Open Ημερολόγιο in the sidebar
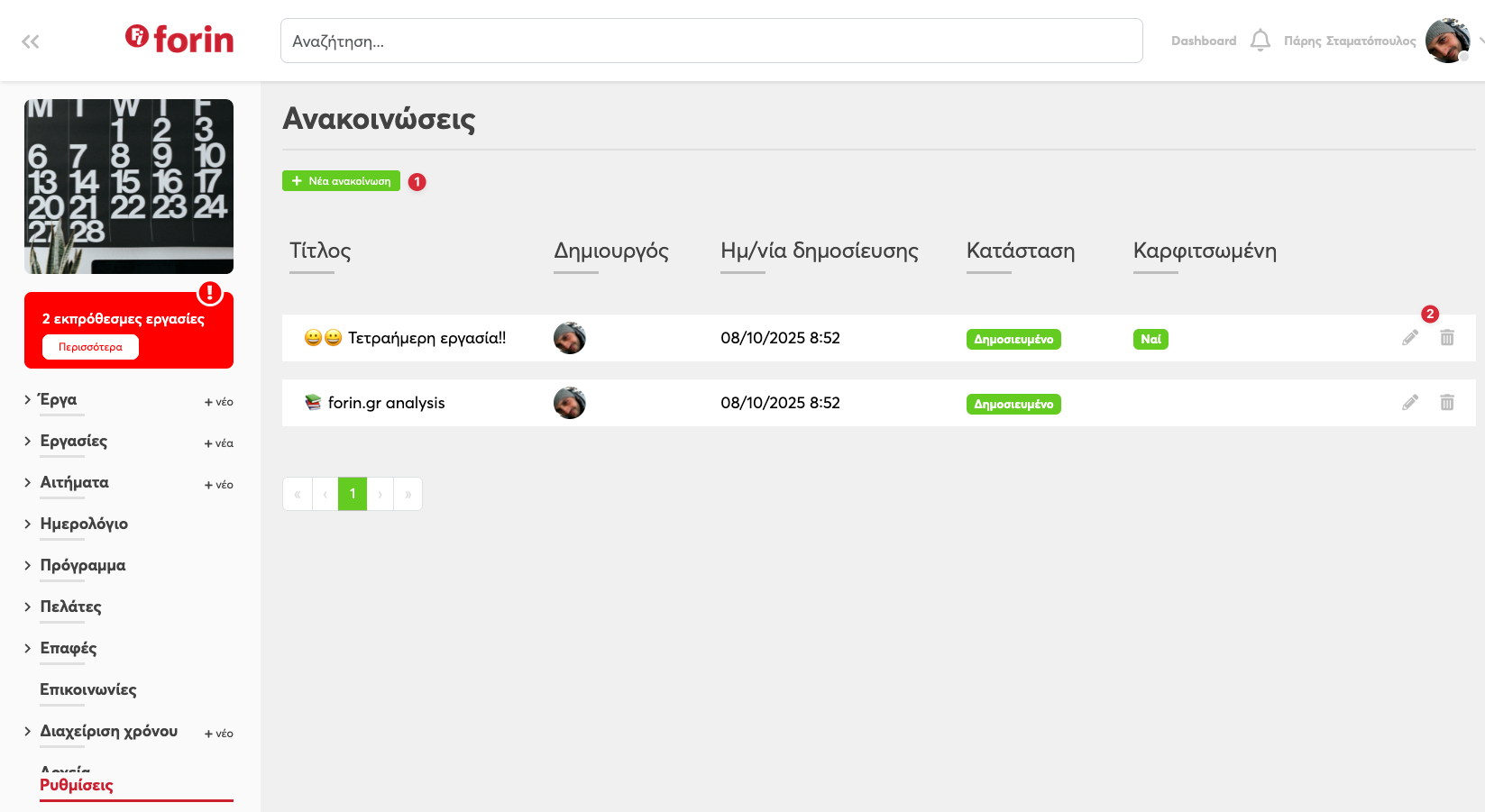This screenshot has width=1485, height=812. tap(84, 524)
